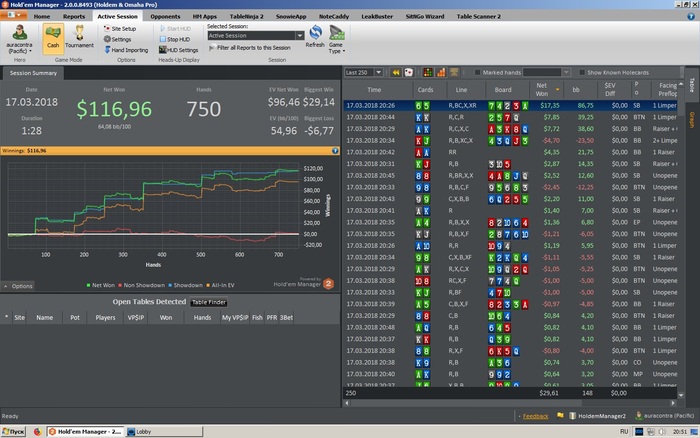The width and height of the screenshot is (700, 438).
Task: Open the HM Apps tab
Action: click(x=204, y=17)
